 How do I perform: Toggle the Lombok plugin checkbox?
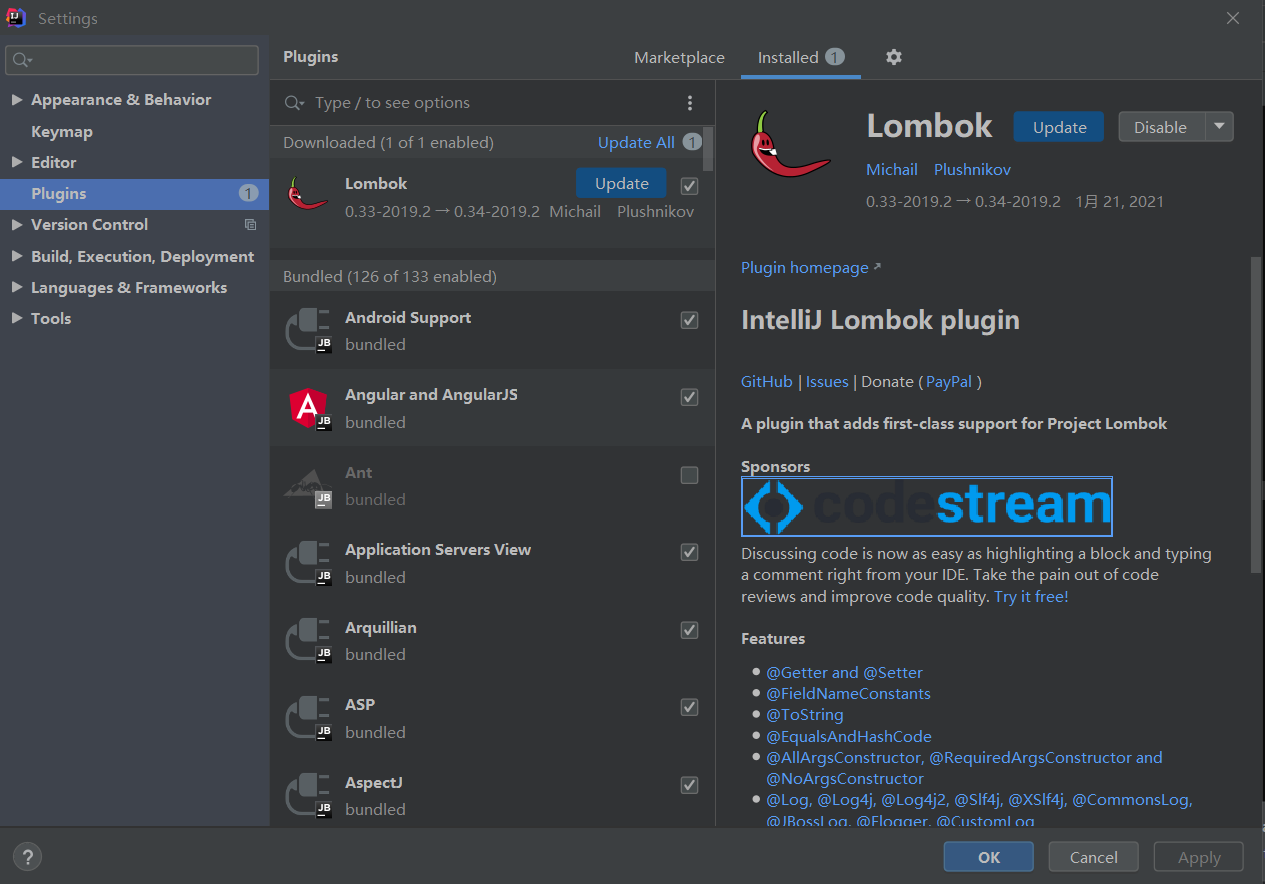[x=689, y=186]
